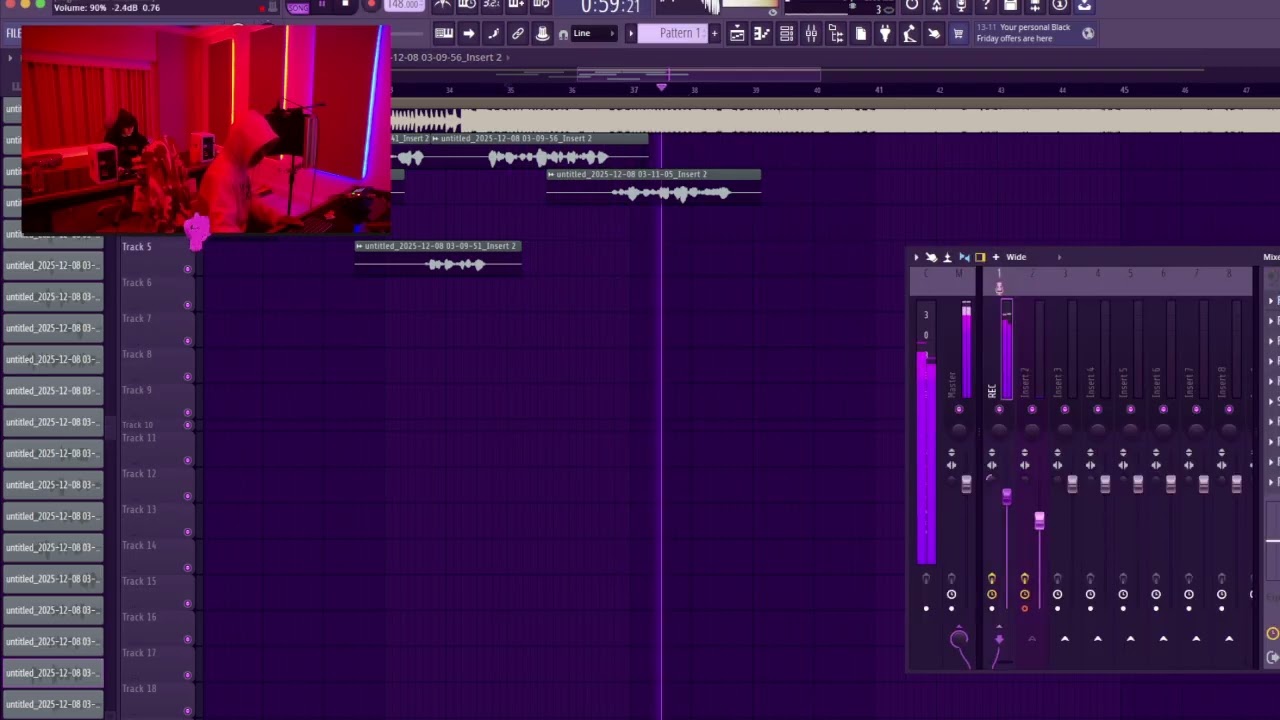Open the Piano roll view icon

(762, 34)
